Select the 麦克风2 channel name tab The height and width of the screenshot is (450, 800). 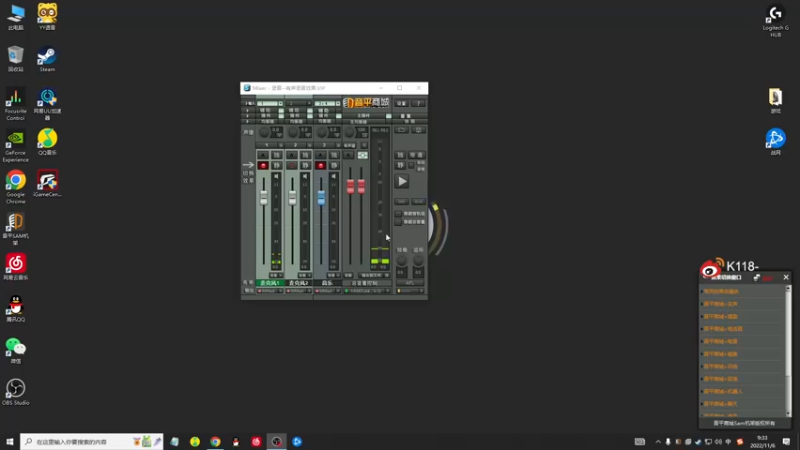point(299,283)
